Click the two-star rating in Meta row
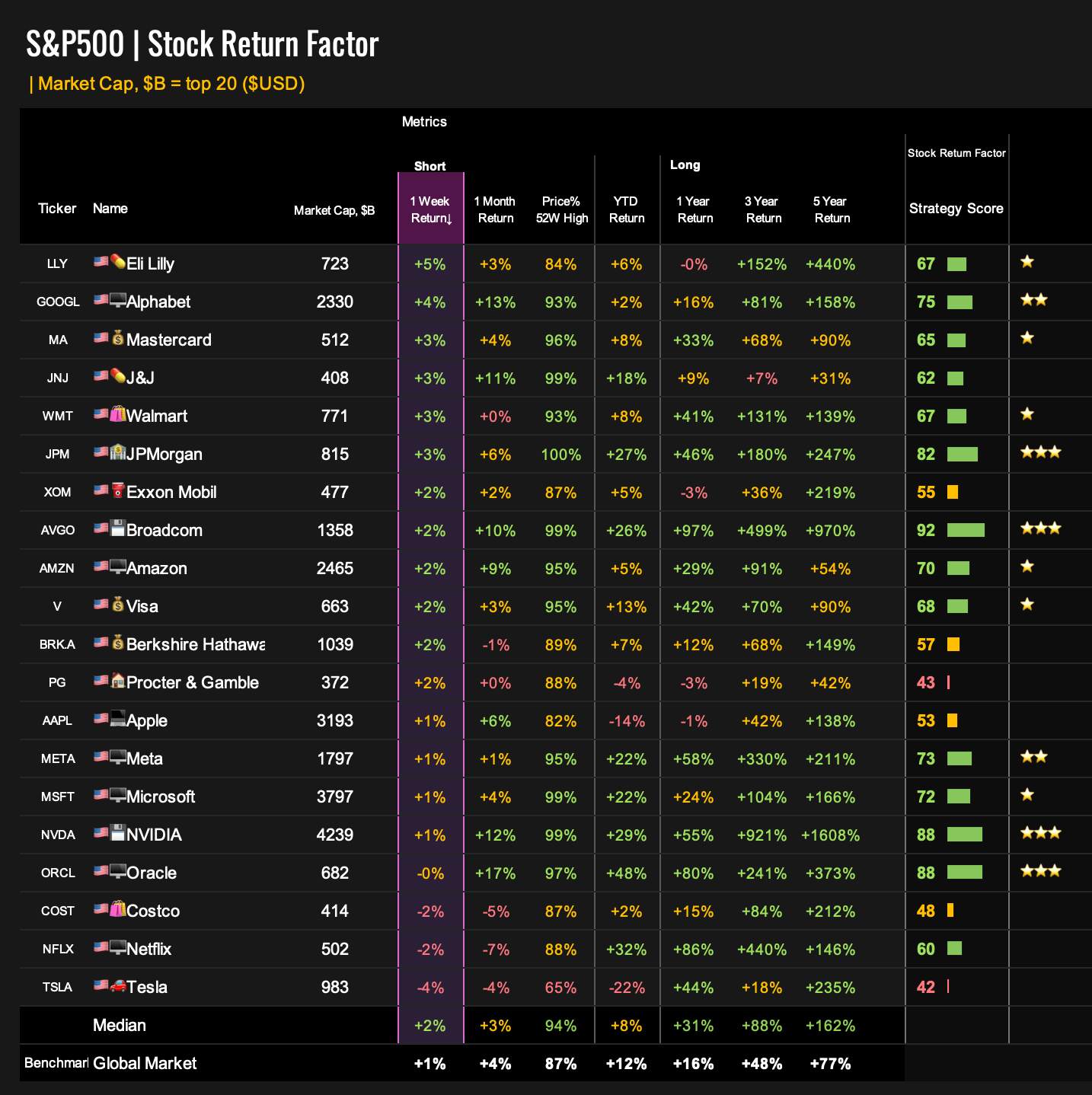Viewport: 1092px width, 1095px height. coord(1034,757)
